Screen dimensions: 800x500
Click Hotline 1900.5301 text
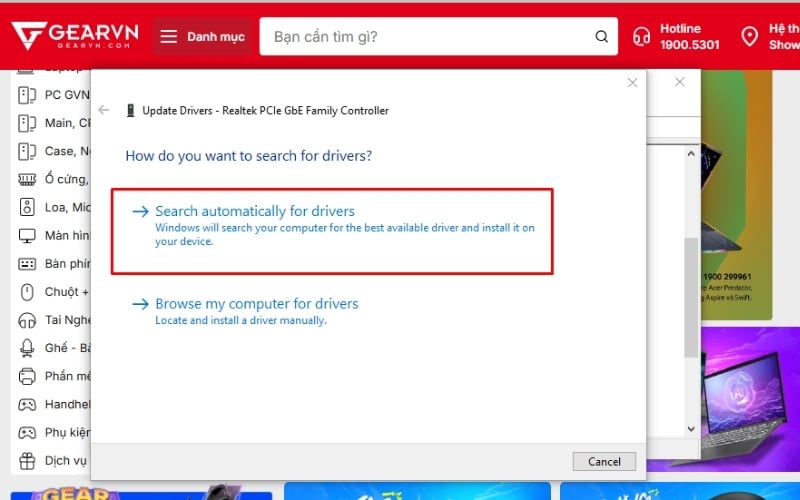pyautogui.click(x=689, y=37)
